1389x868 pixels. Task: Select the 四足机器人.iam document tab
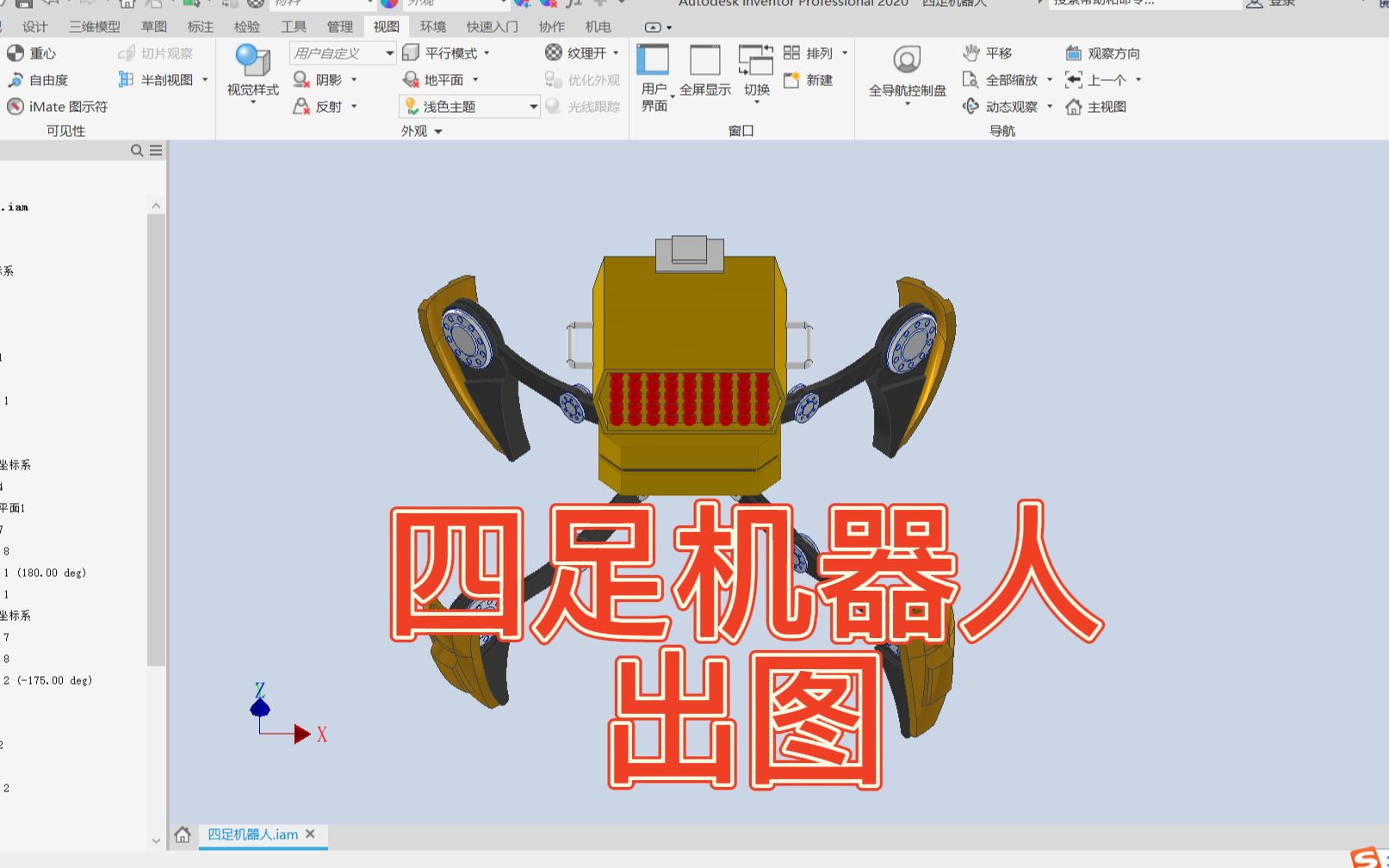(251, 834)
